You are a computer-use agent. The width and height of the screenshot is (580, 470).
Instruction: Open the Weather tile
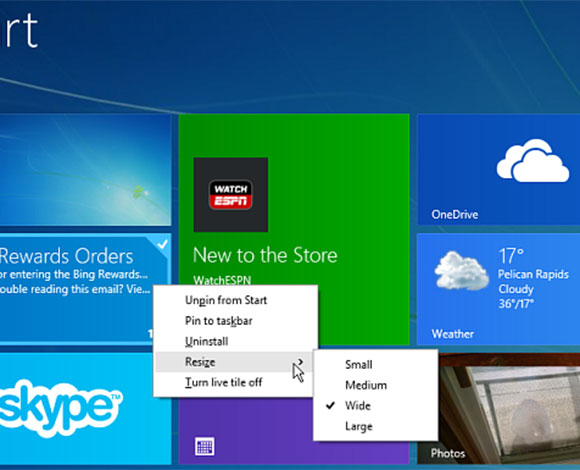[x=499, y=289]
